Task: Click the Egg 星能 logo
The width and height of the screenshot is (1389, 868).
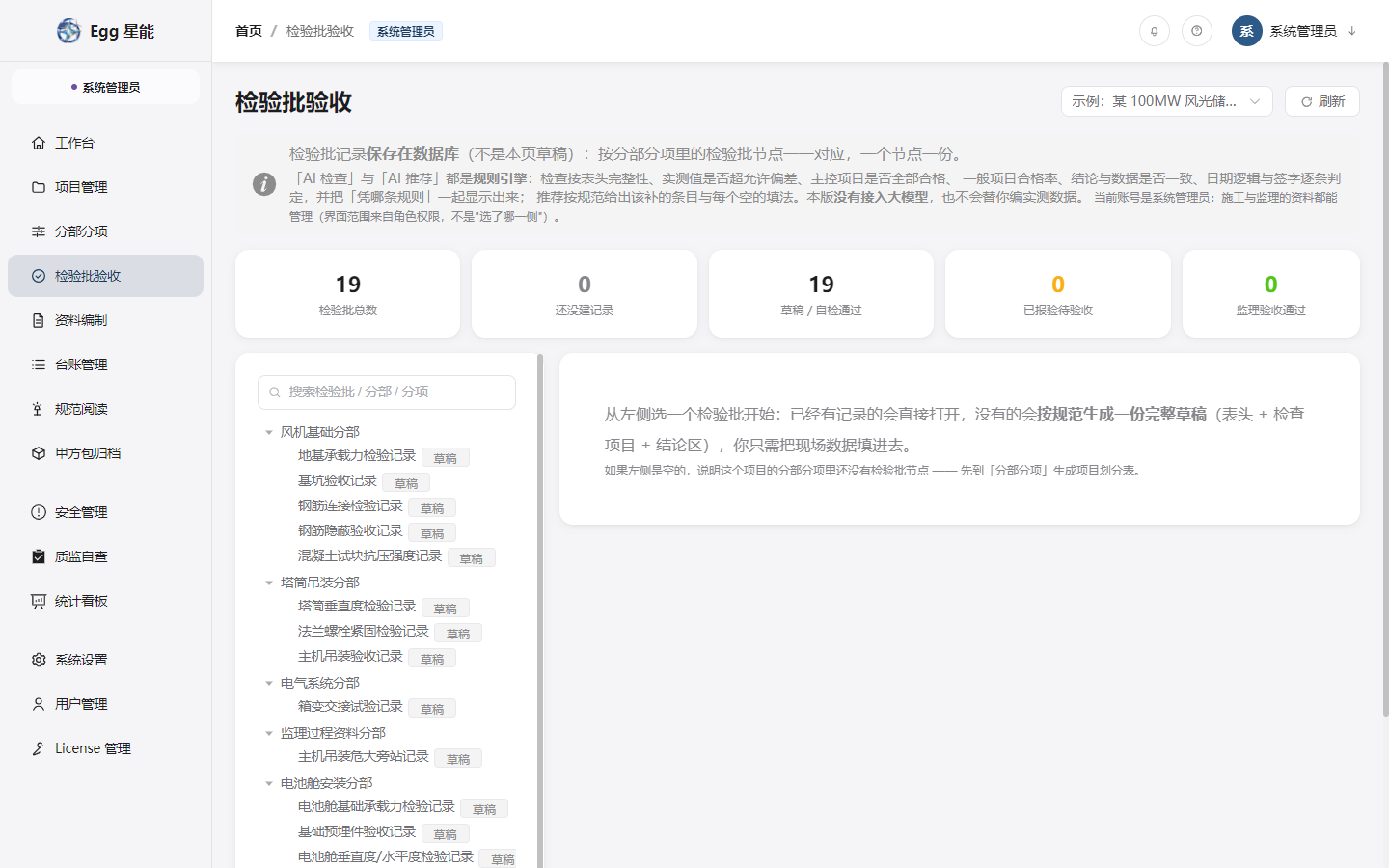Action: [106, 31]
